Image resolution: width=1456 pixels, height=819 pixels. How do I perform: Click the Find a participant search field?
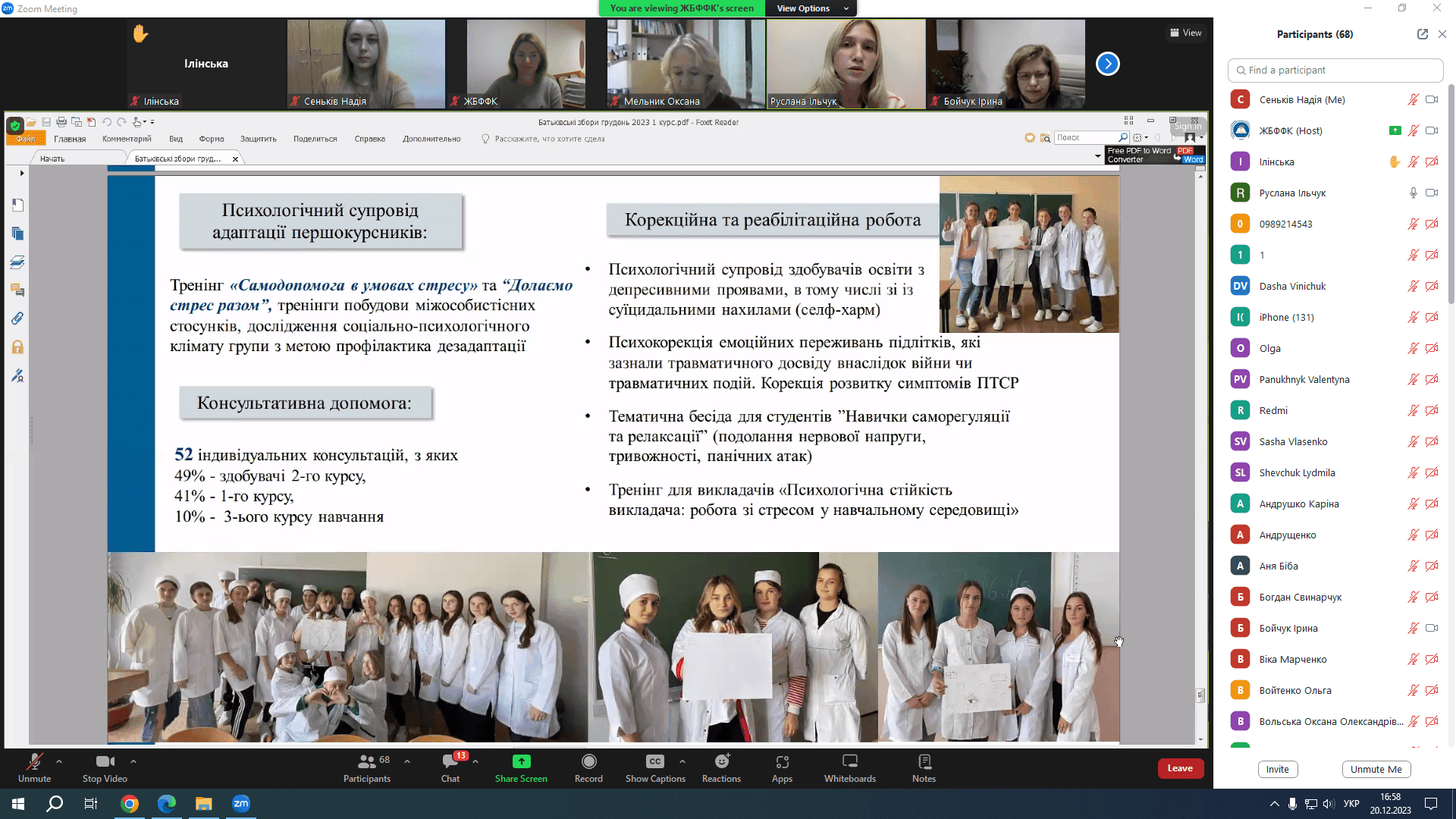coord(1335,70)
